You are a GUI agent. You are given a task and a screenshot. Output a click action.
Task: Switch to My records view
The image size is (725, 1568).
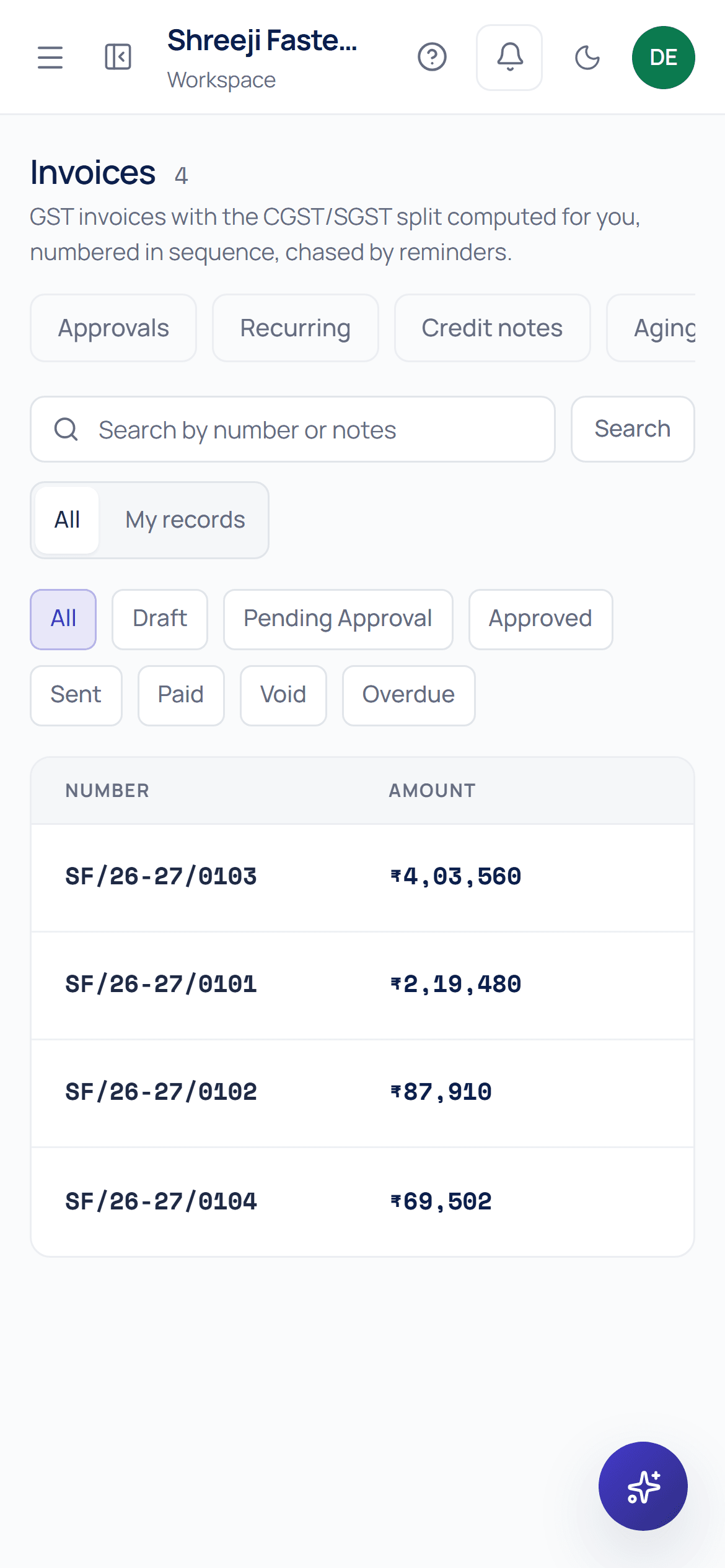[x=185, y=520]
